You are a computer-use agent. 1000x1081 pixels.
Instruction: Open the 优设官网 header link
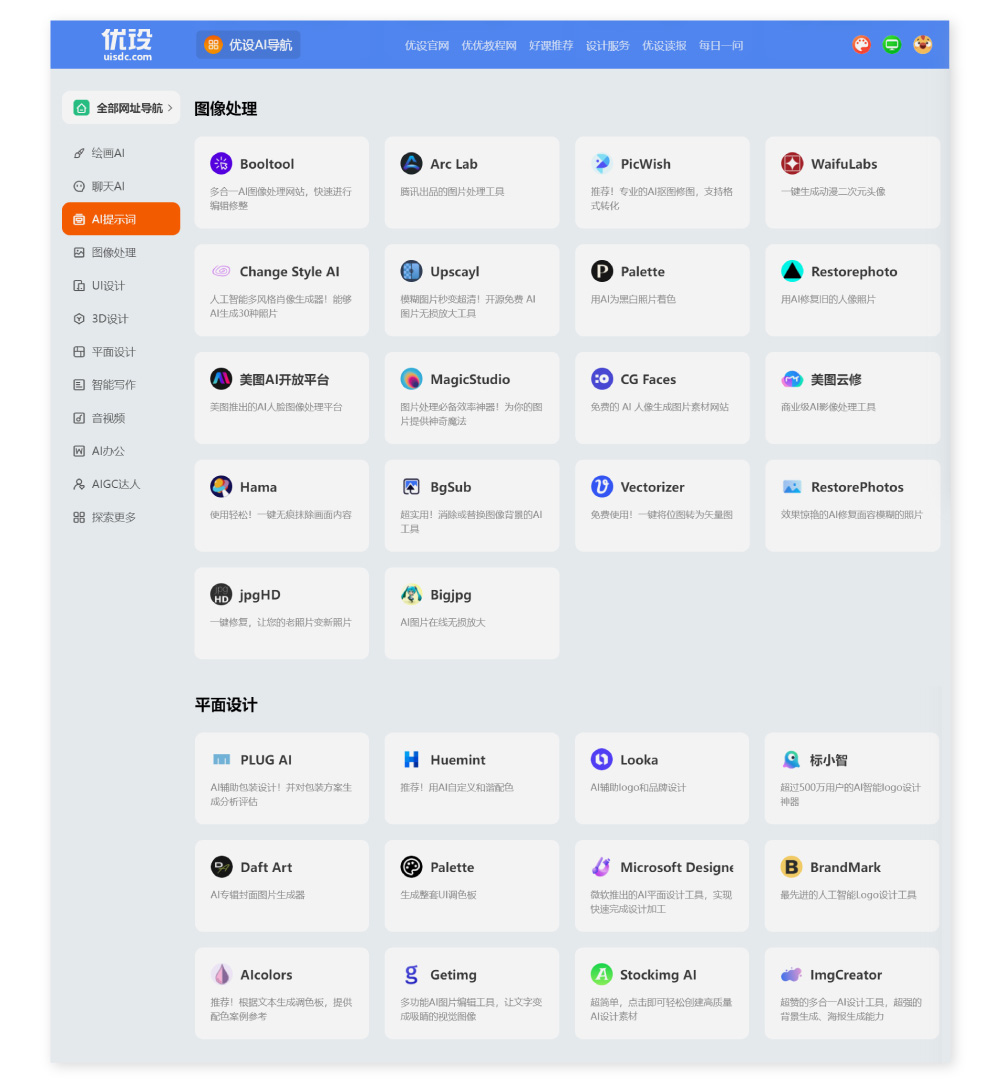(427, 45)
